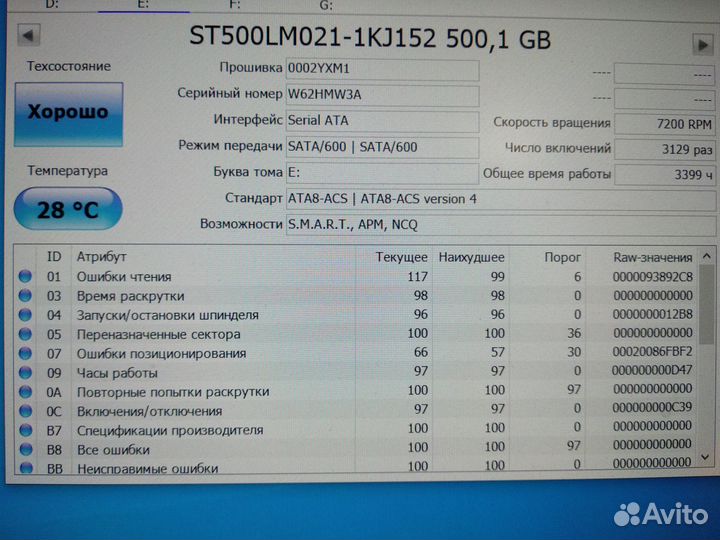Select the Ошибки позиционирования attribute name
Image resolution: width=720 pixels, height=540 pixels.
(x=161, y=354)
